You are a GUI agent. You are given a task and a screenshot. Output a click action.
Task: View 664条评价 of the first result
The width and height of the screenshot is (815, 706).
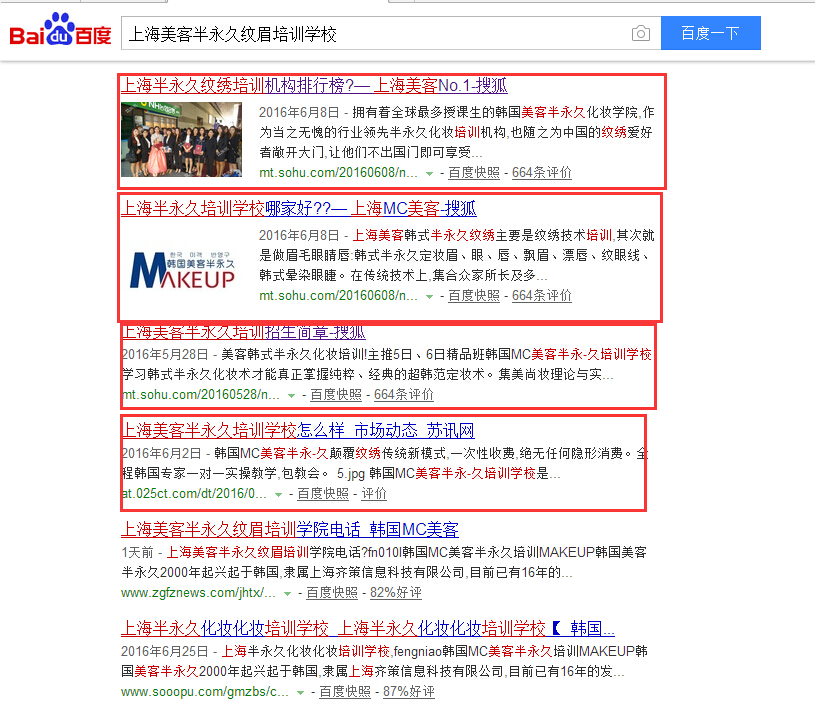point(542,173)
